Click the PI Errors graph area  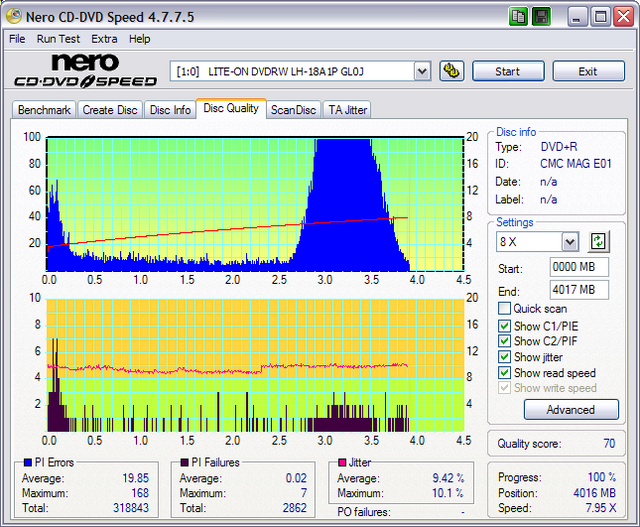[x=255, y=204]
